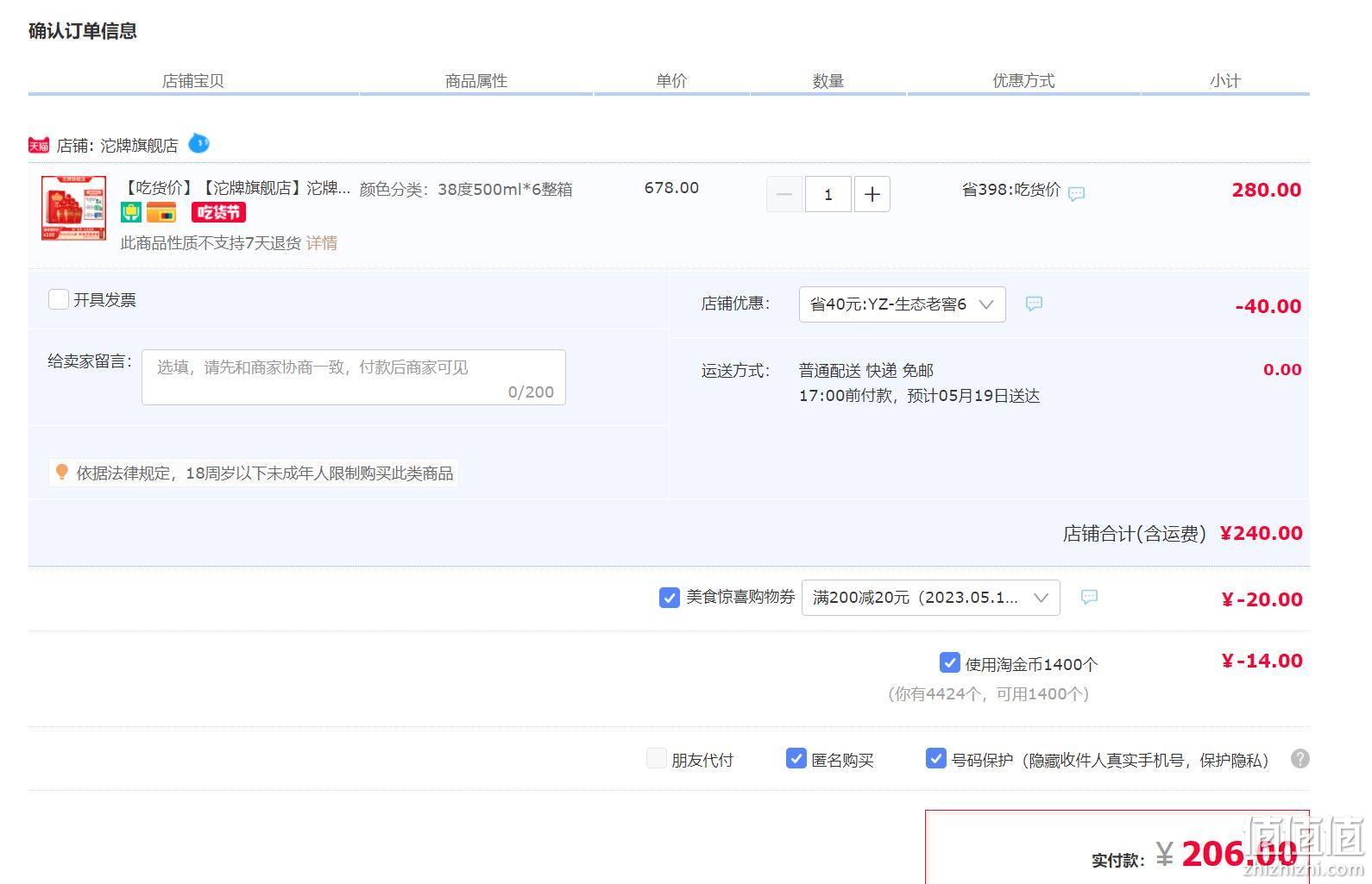Click the quantity input field showing 1

click(x=828, y=194)
